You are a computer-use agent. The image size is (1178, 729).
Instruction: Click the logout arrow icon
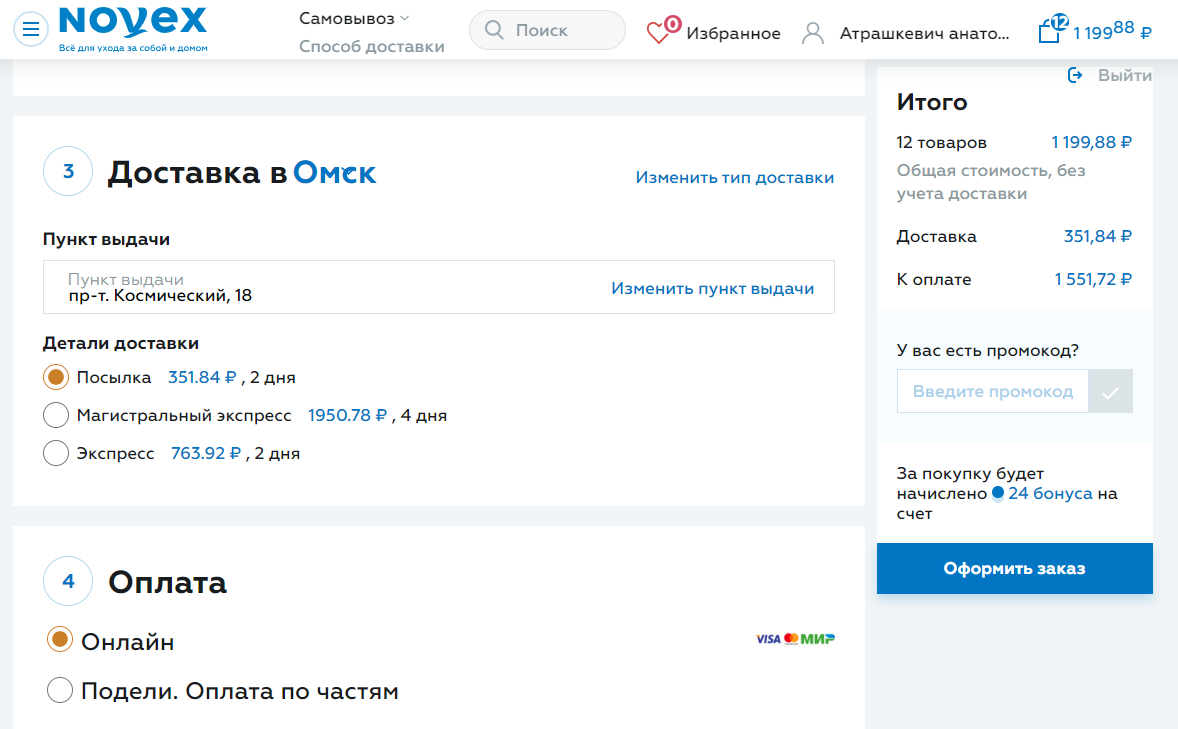[1075, 75]
